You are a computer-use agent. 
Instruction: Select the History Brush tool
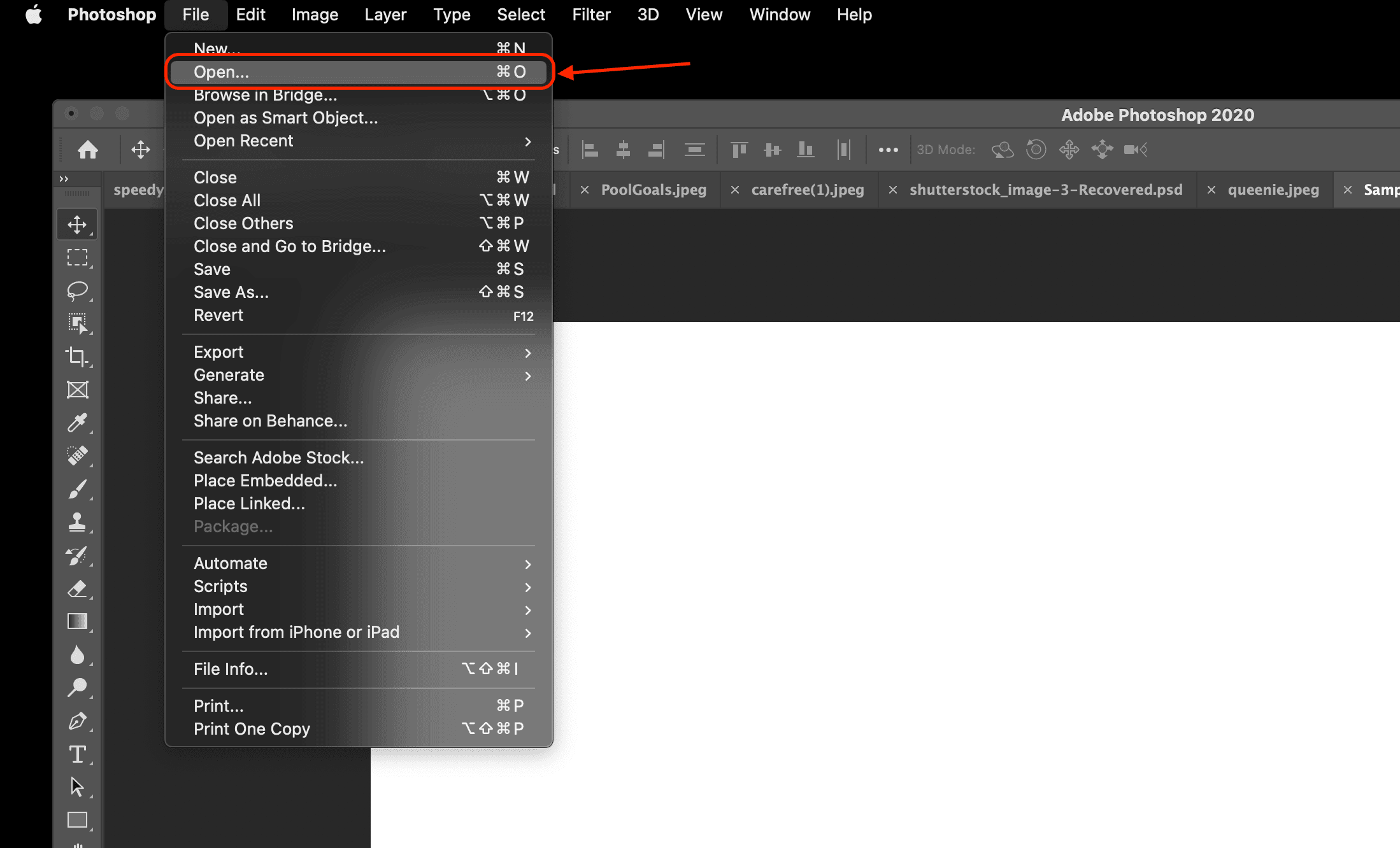(x=77, y=555)
